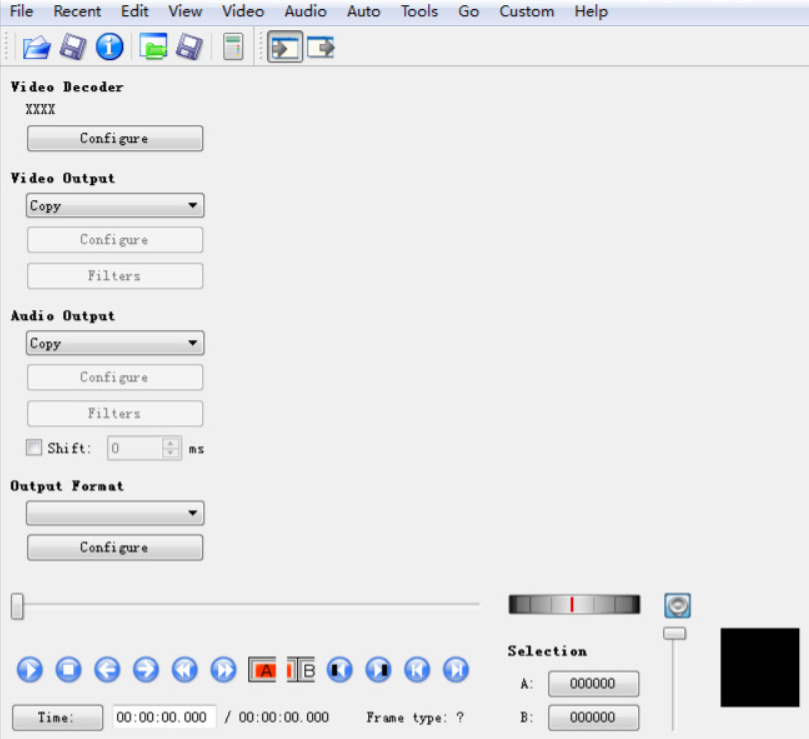Open the File menu

[x=21, y=11]
